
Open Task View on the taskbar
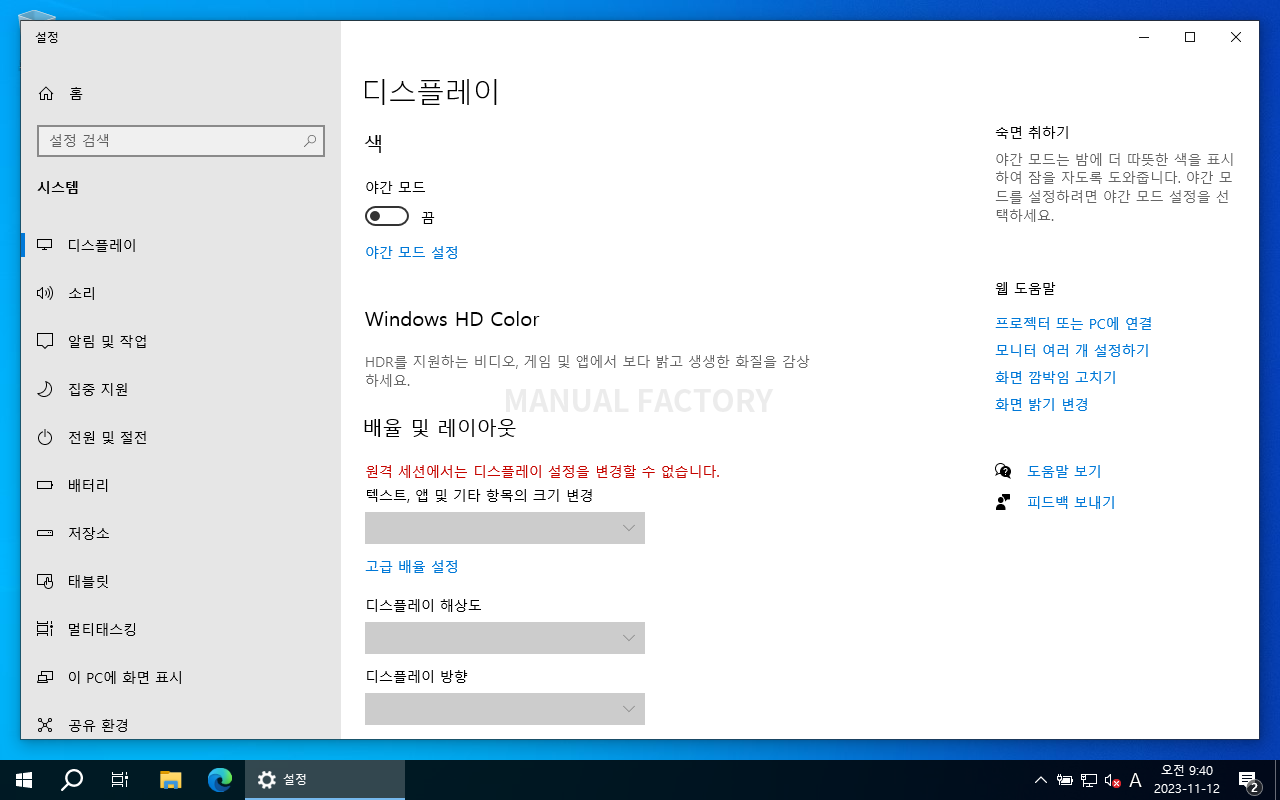click(120, 780)
